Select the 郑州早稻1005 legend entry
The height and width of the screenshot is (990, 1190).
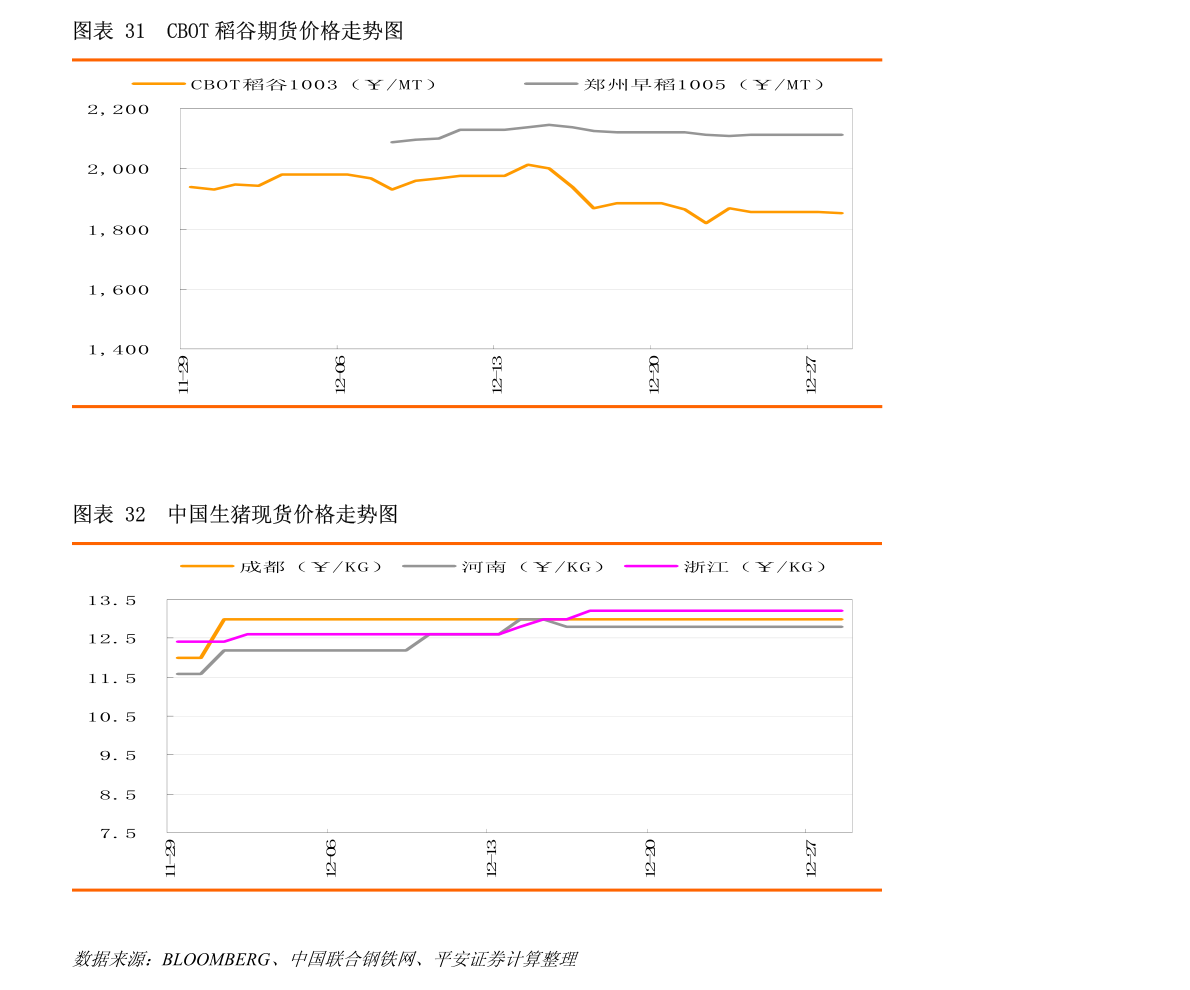704,85
